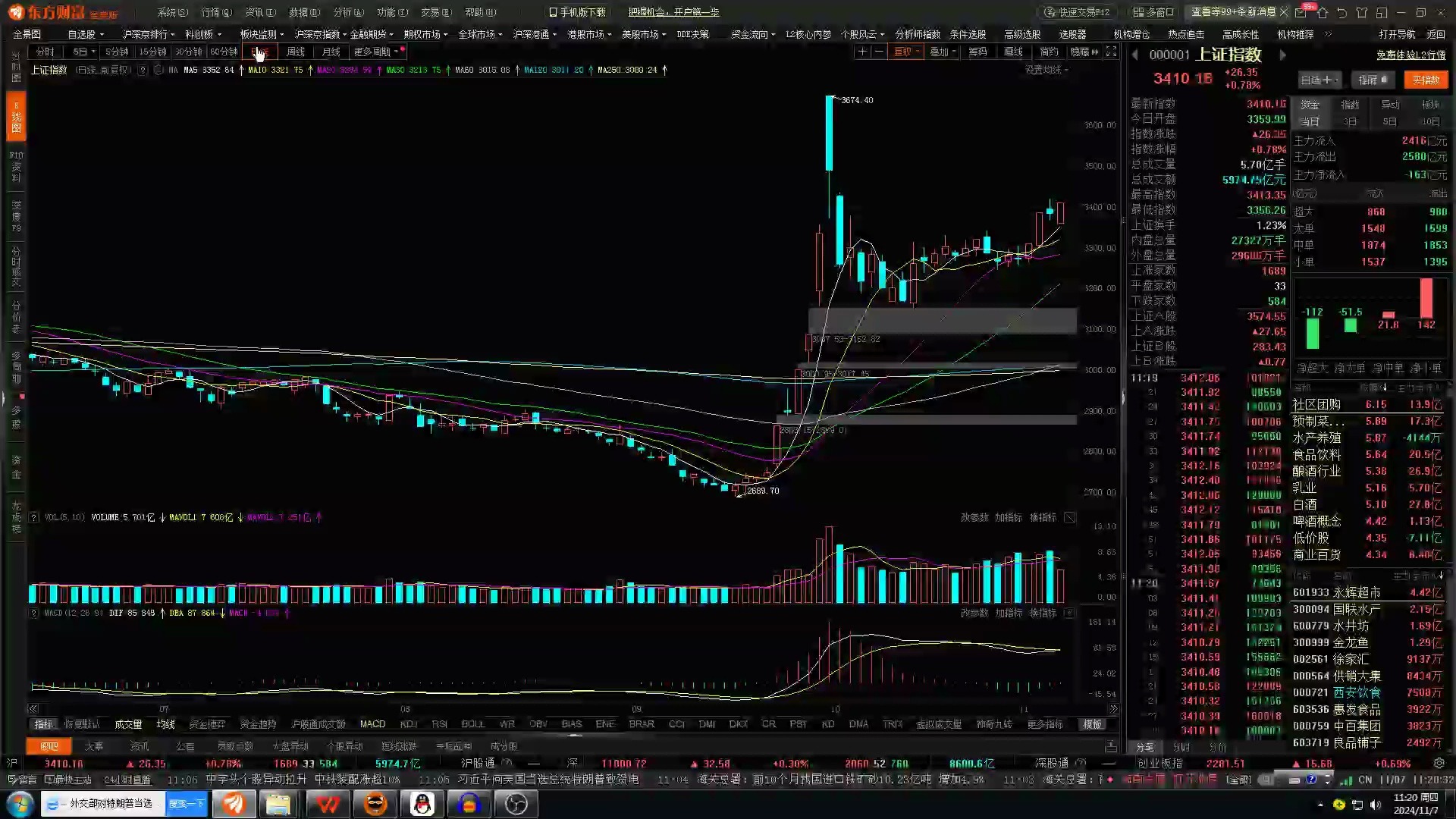This screenshot has height=819, width=1456.
Task: Click the 手机版下载 button
Action: point(577,12)
